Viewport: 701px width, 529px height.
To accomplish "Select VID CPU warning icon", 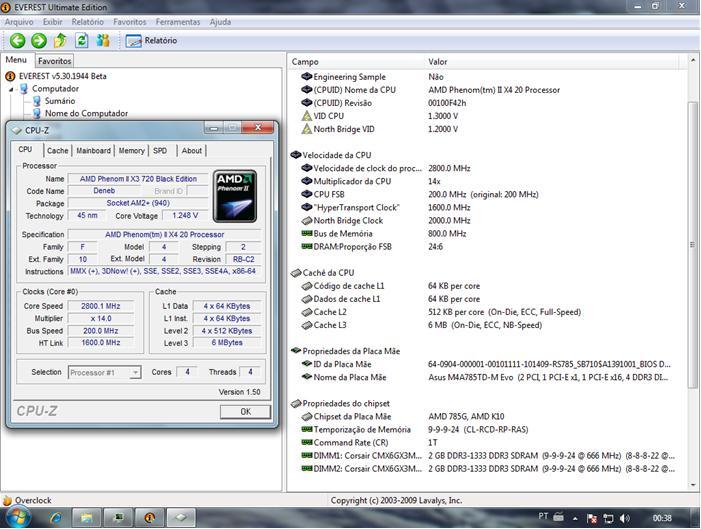I will coord(306,116).
